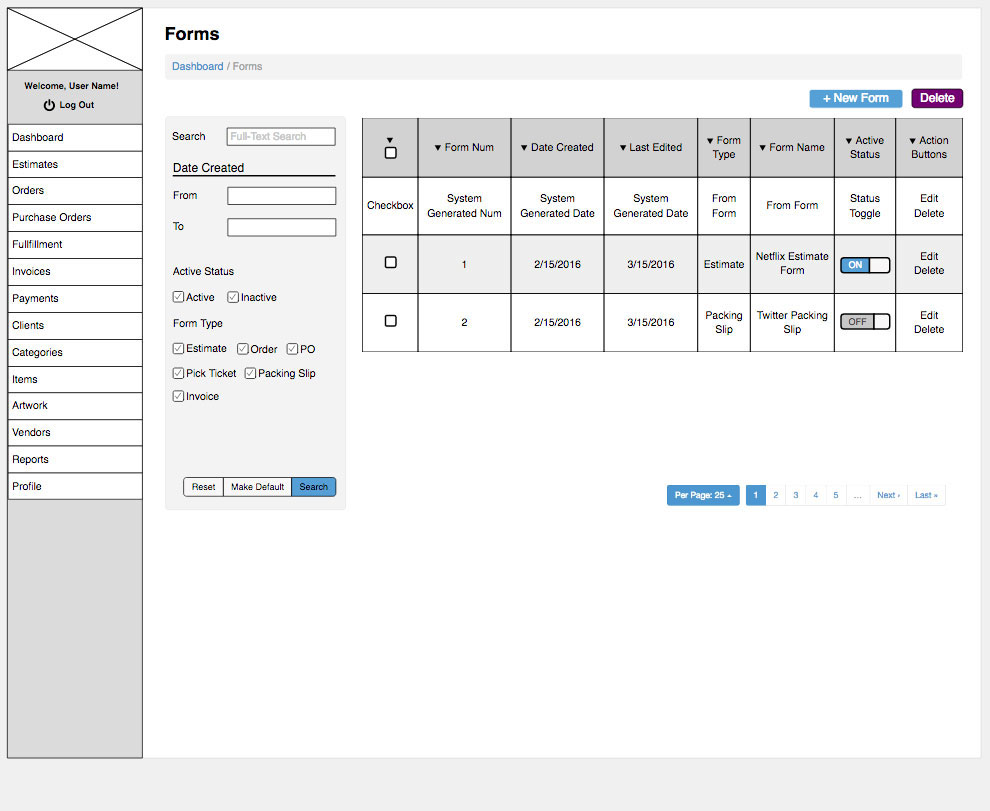Uncheck the Inactive status checkbox
This screenshot has height=811, width=990.
[233, 297]
